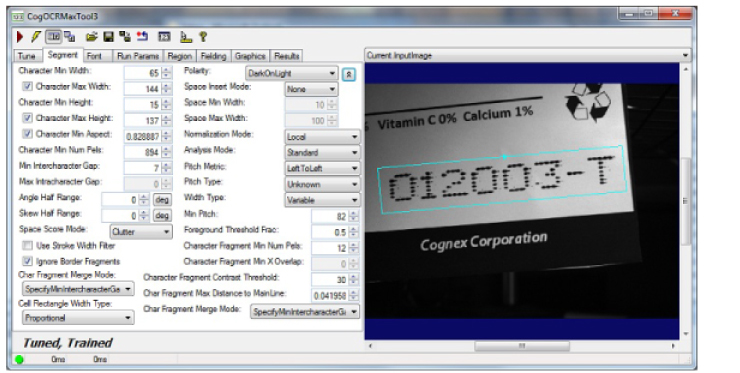Adjust Character Fragment Min Num Pels spinner

354,248
